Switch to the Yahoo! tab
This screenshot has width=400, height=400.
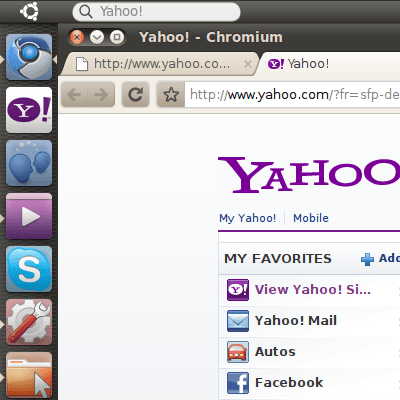[x=328, y=64]
